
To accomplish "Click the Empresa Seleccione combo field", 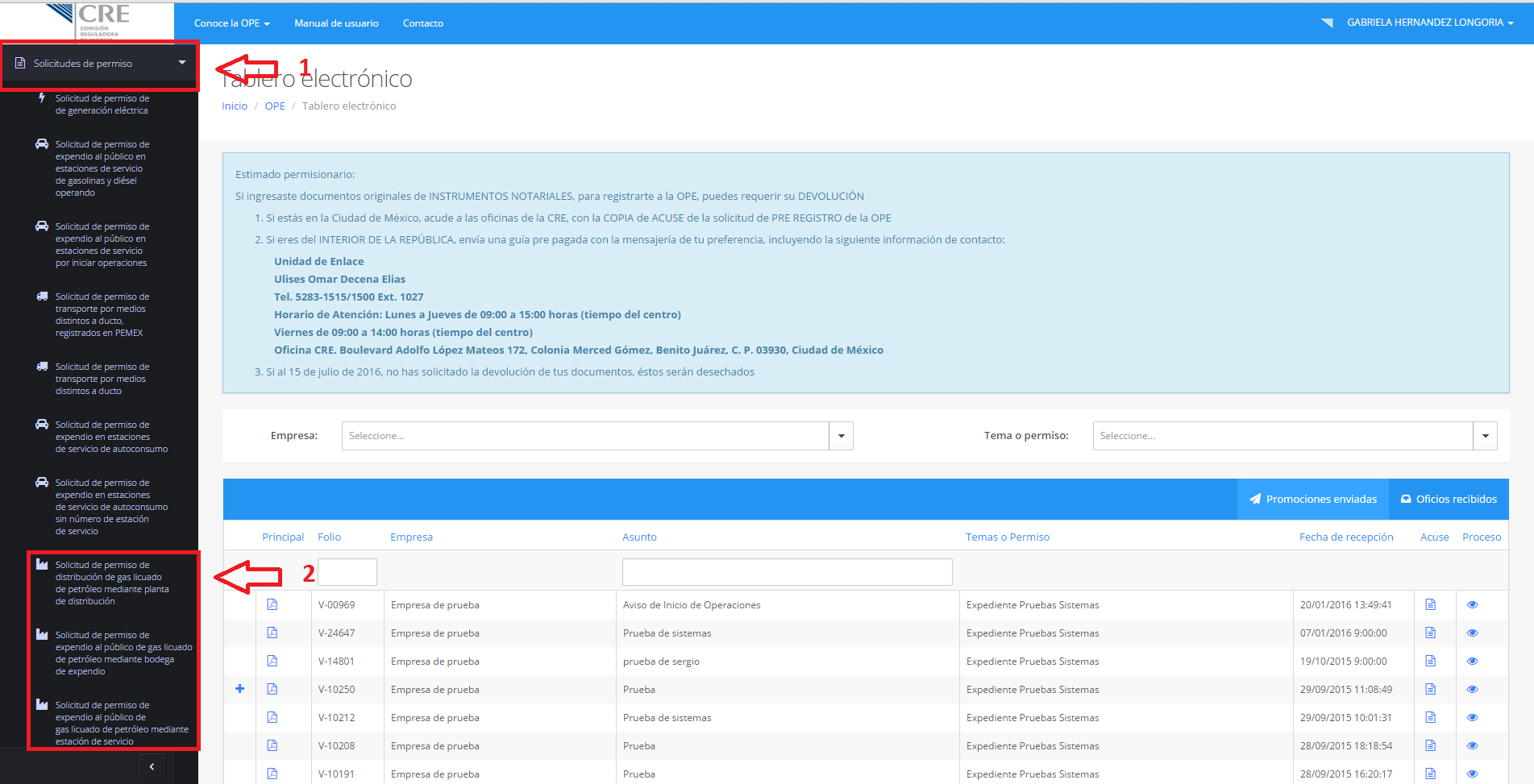I will [x=585, y=436].
